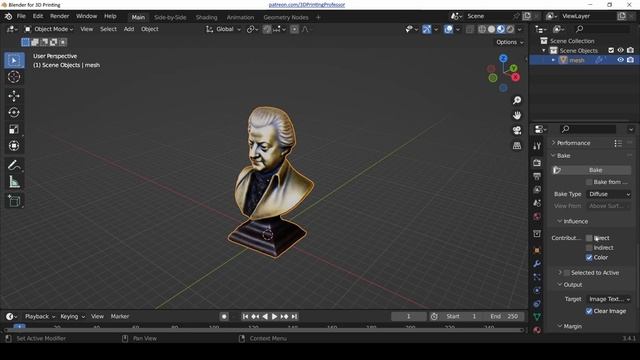Open the World properties tab
The width and height of the screenshot is (640, 360).
(537, 216)
